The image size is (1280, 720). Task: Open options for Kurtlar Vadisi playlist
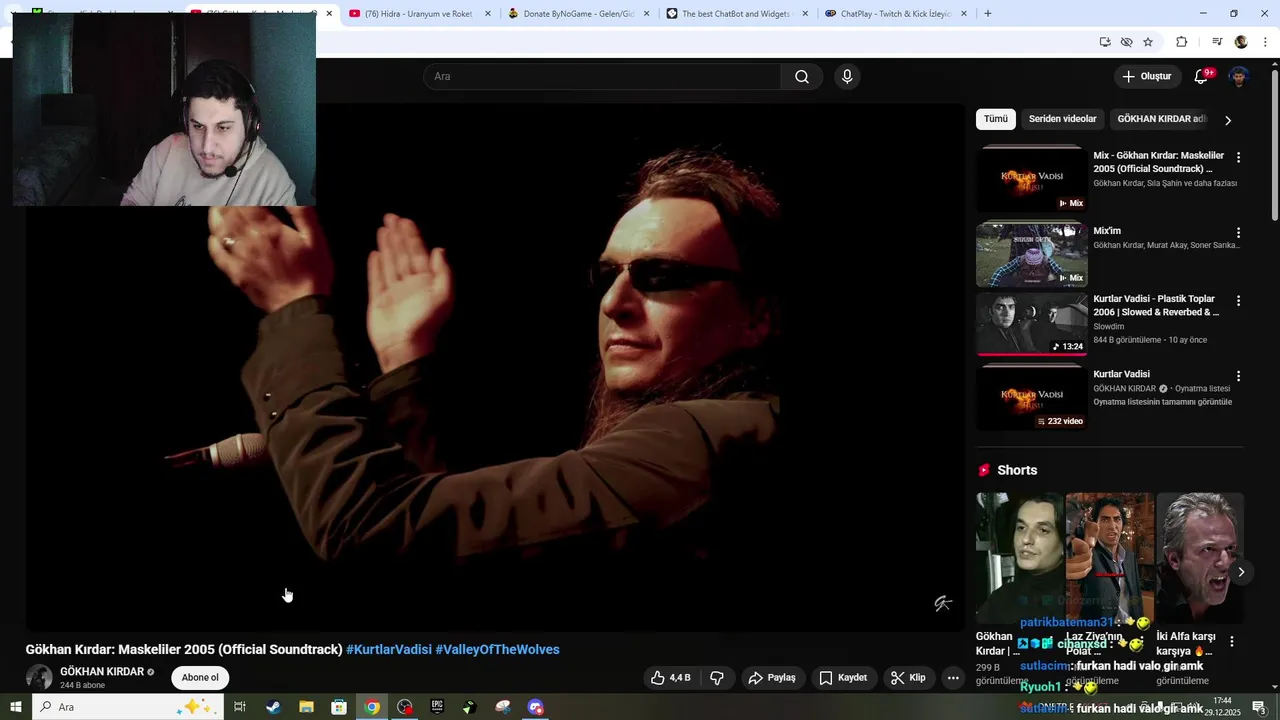(x=1238, y=376)
